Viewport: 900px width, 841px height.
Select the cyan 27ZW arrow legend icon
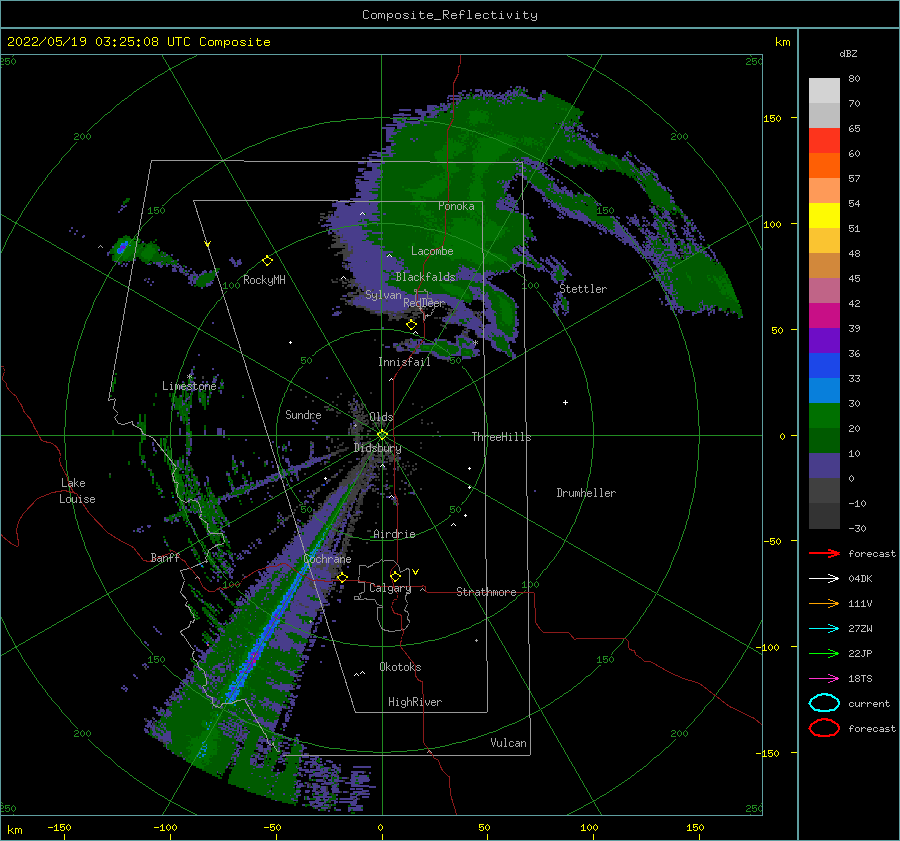[x=824, y=629]
